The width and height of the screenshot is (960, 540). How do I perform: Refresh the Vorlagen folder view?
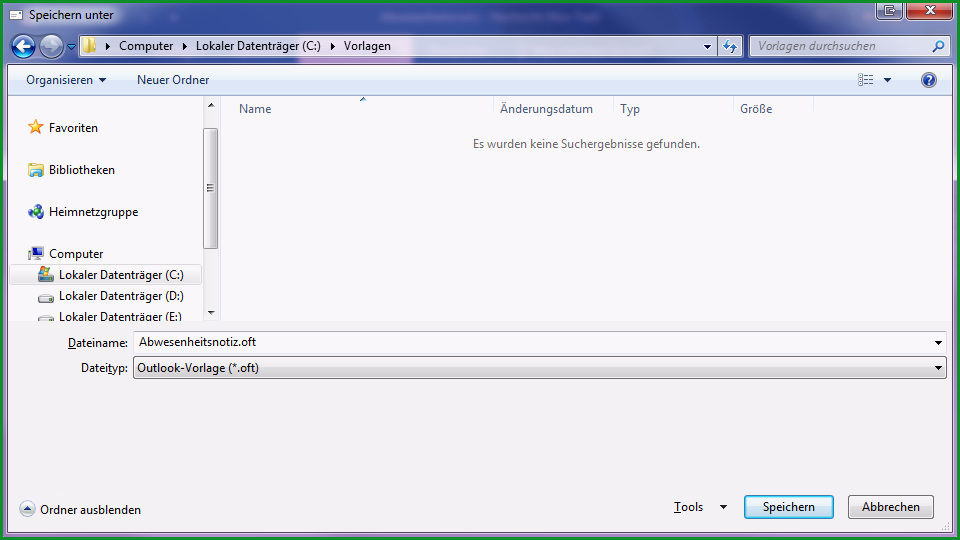click(x=730, y=46)
